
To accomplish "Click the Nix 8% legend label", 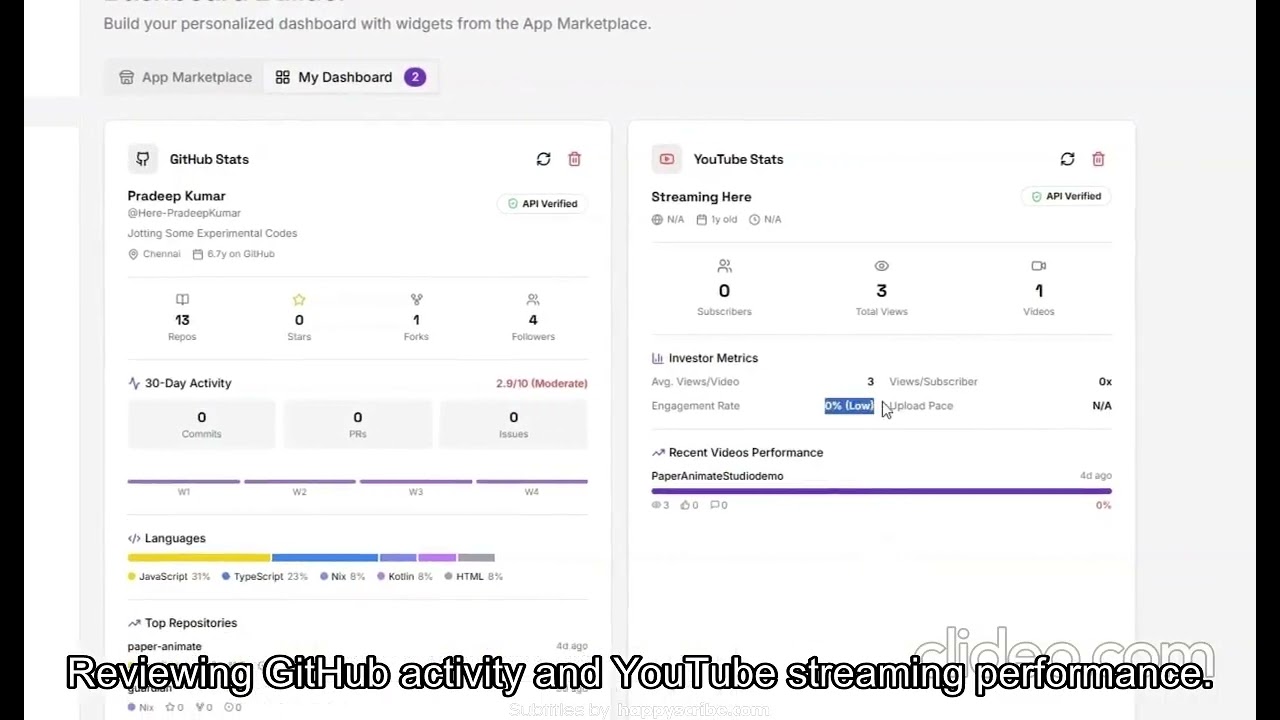I will click(x=343, y=577).
